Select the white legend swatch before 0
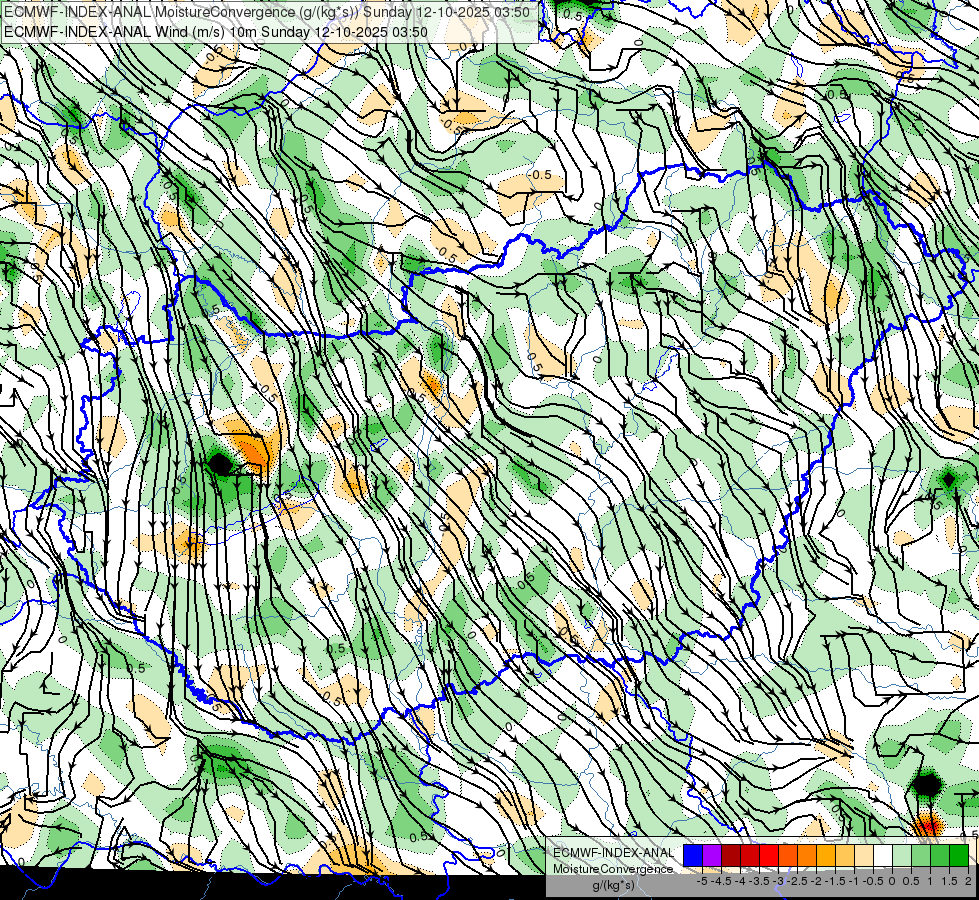Viewport: 979px width, 900px height. point(883,856)
